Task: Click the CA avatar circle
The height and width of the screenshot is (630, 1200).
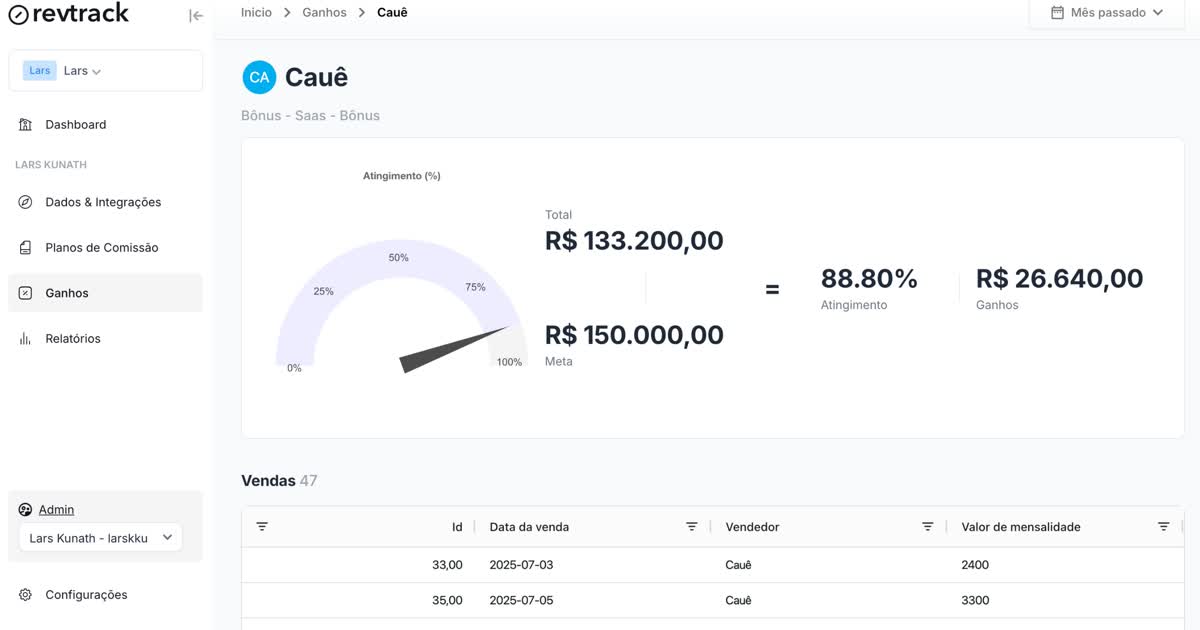Action: 259,77
